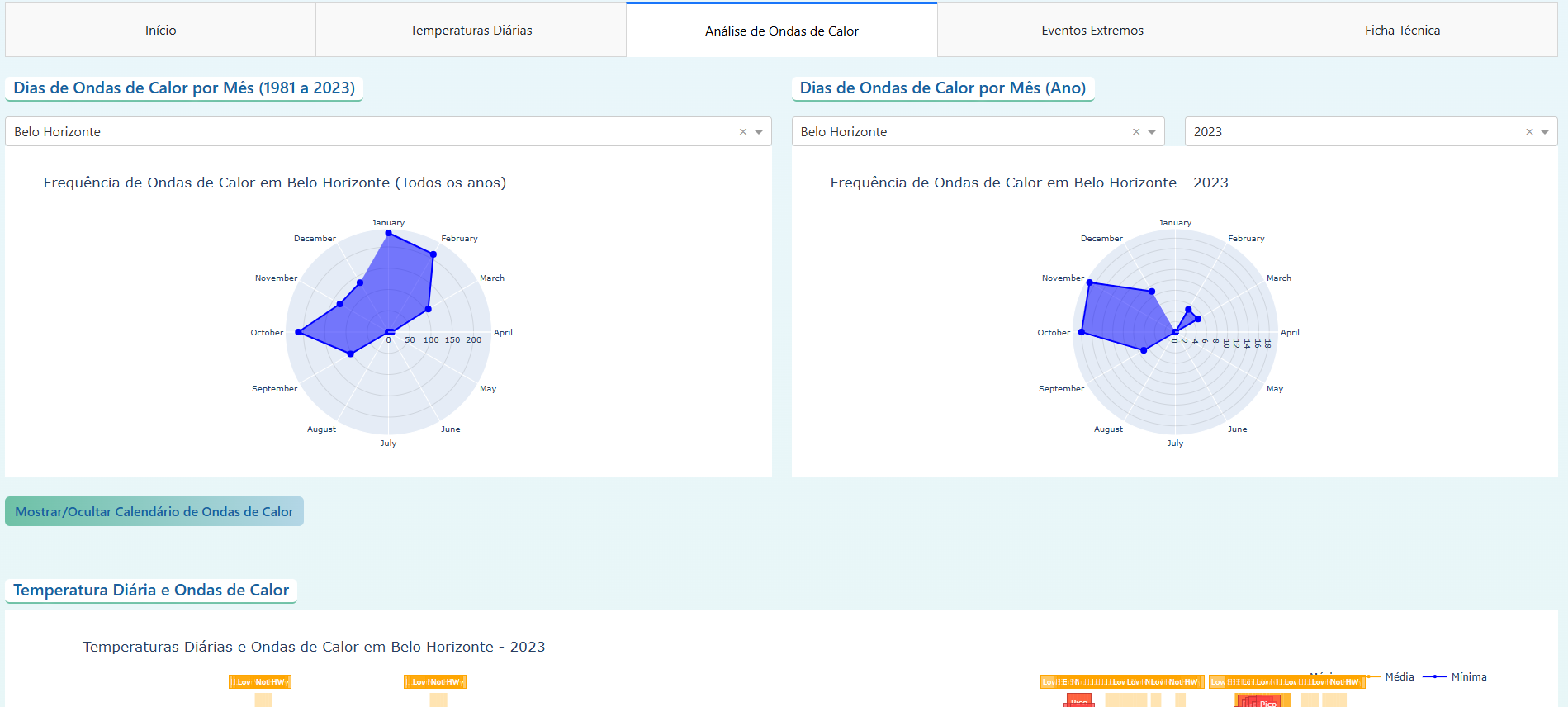Clear the 2023 year selection
This screenshot has width=1568, height=707.
point(1528,132)
